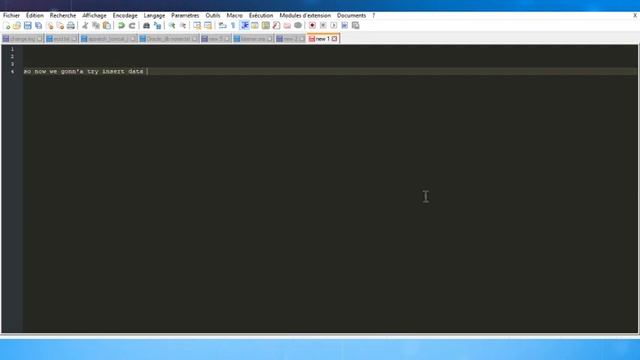Open the Outils menu

[x=213, y=16]
